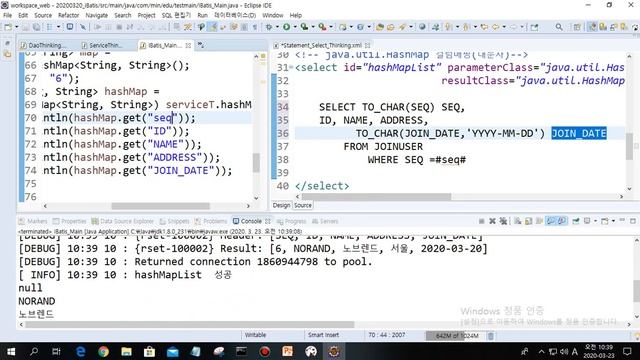Close the Statement_Select_Thinking.xml tab
640x360 pixels.
368,45
